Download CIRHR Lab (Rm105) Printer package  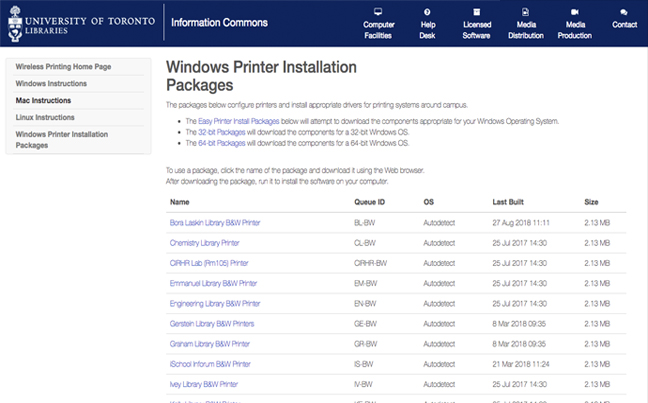209,263
